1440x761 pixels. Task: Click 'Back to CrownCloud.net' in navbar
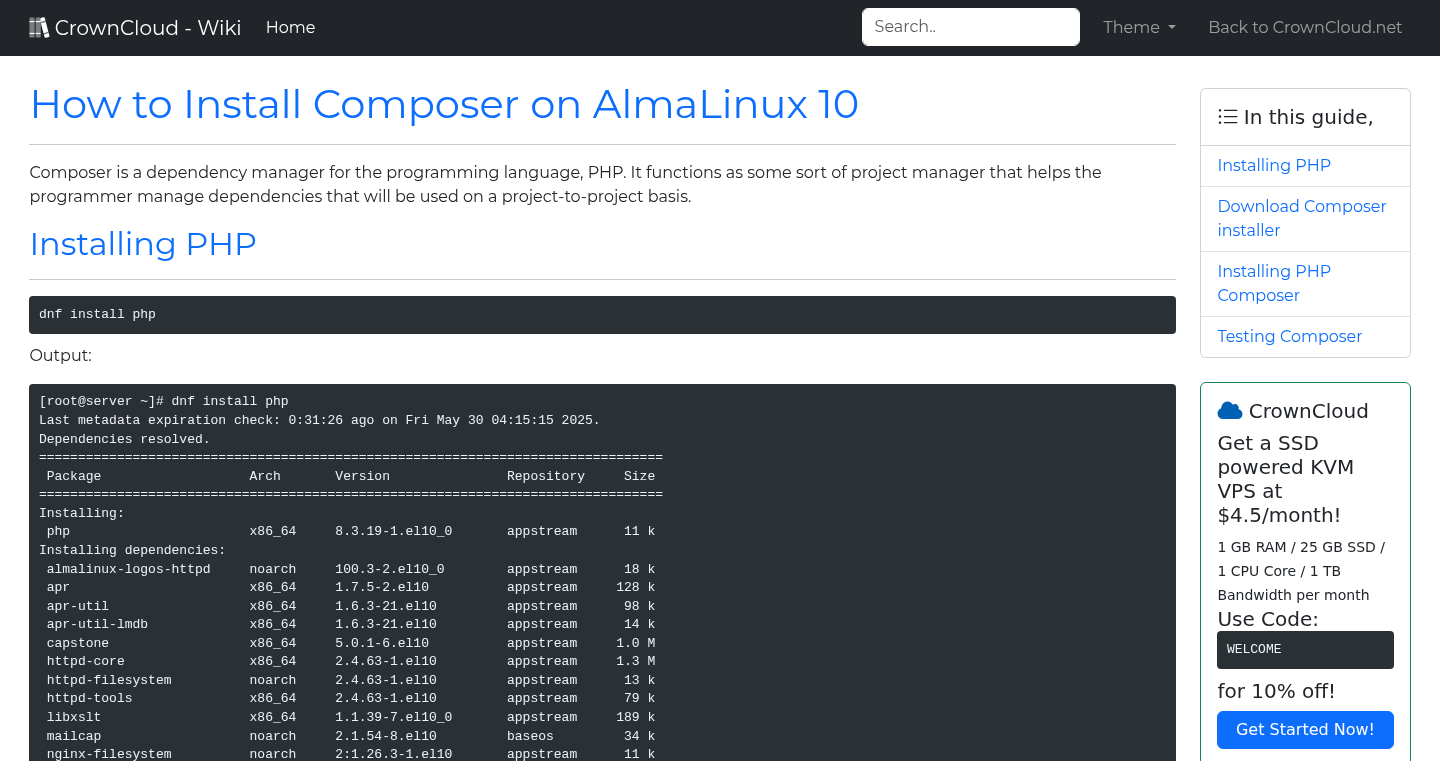pyautogui.click(x=1305, y=27)
